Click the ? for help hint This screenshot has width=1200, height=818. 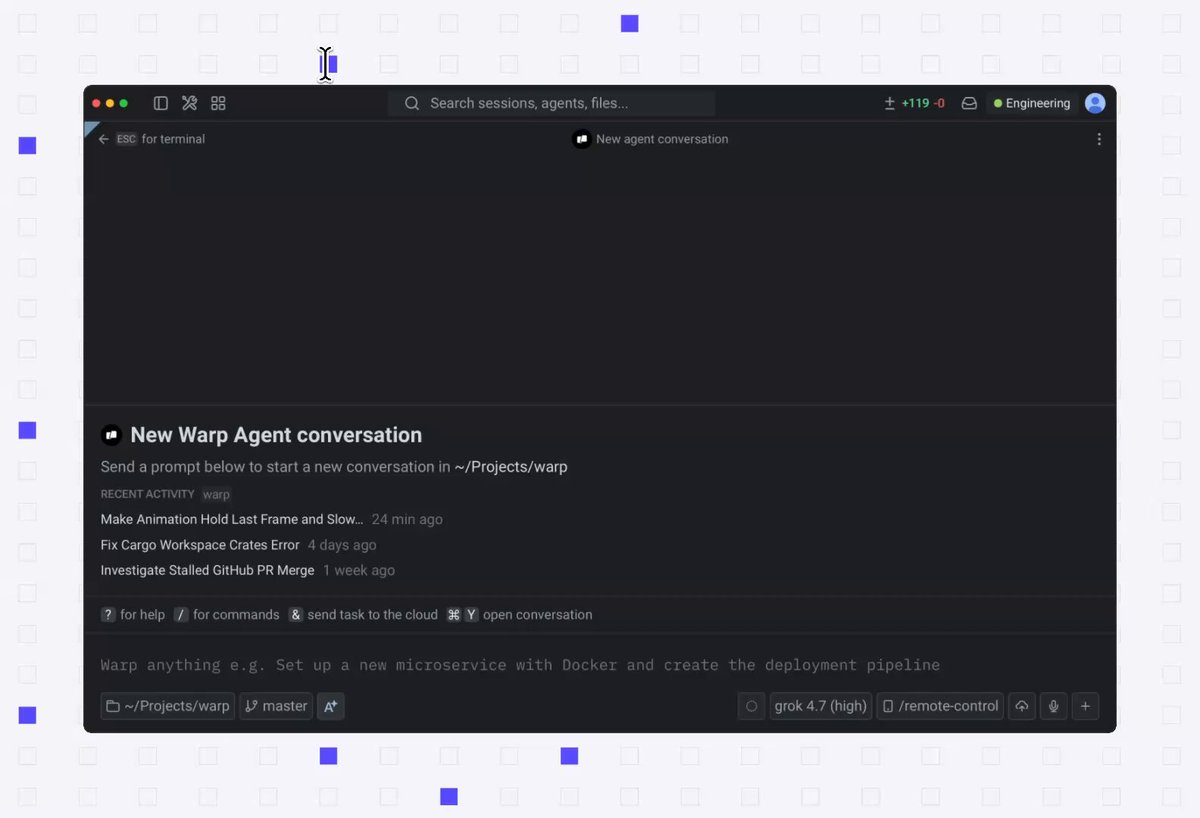click(x=133, y=615)
